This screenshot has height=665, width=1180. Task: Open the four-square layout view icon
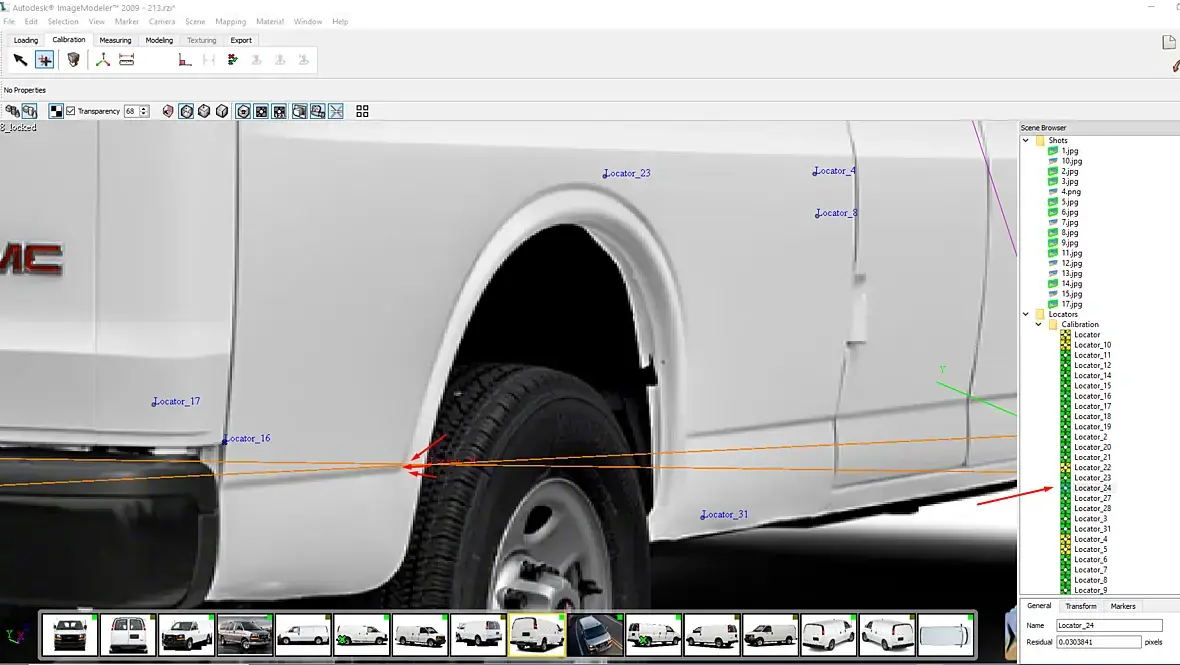(362, 111)
